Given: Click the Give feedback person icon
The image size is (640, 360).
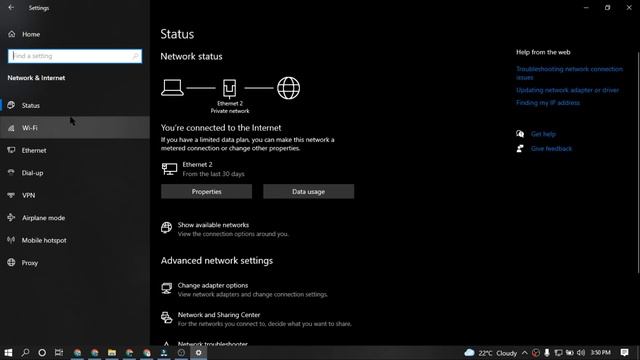Looking at the screenshot, I should point(520,149).
